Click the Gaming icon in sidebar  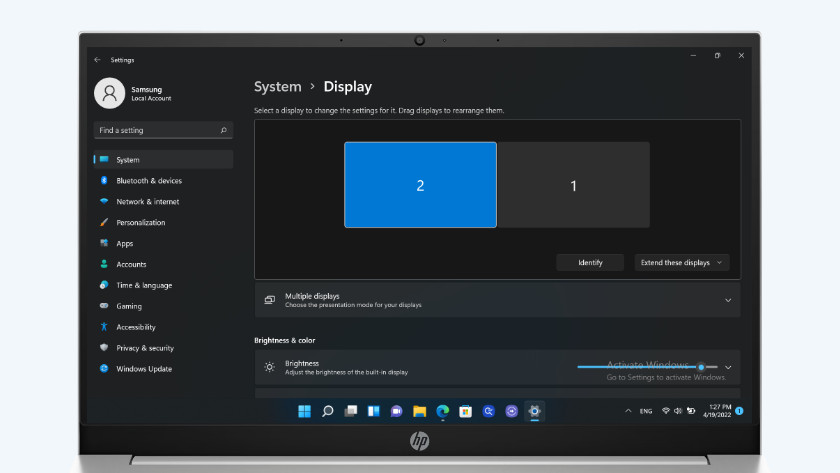pyautogui.click(x=104, y=306)
